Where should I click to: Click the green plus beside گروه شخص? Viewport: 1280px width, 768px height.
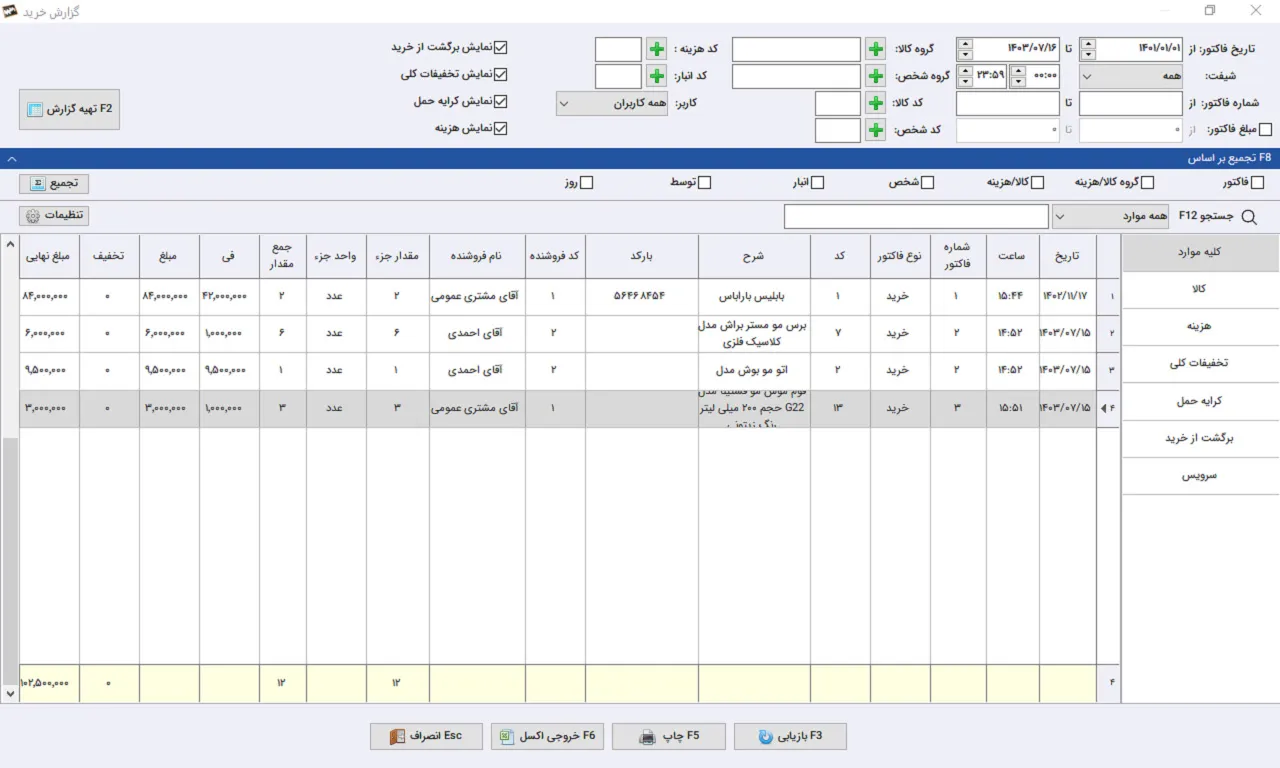(876, 76)
